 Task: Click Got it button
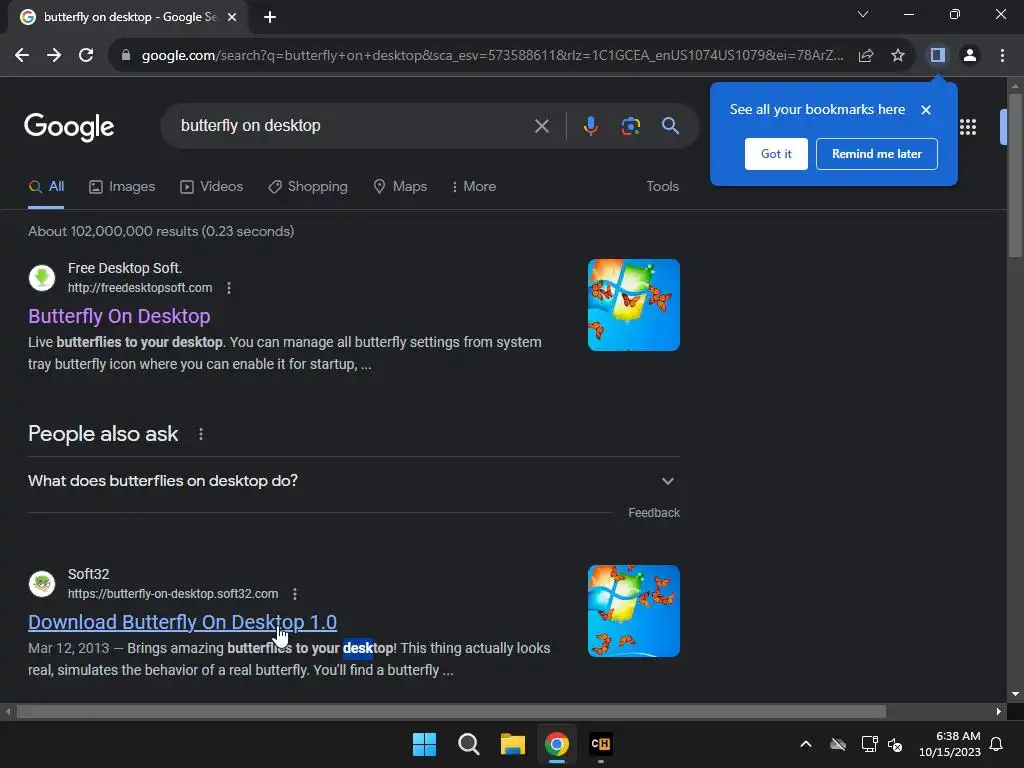click(776, 154)
